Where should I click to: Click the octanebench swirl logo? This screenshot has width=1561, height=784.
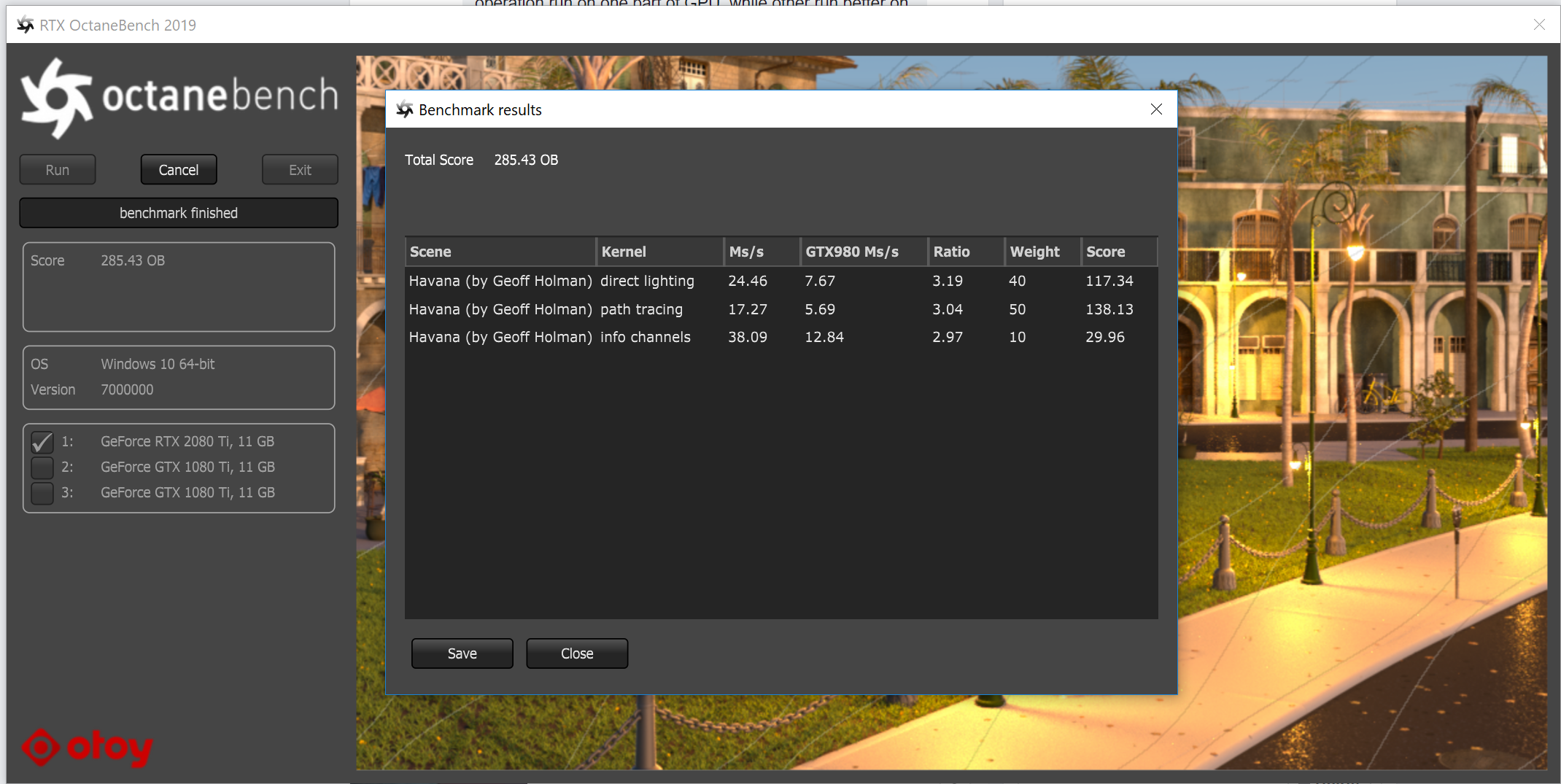[57, 98]
